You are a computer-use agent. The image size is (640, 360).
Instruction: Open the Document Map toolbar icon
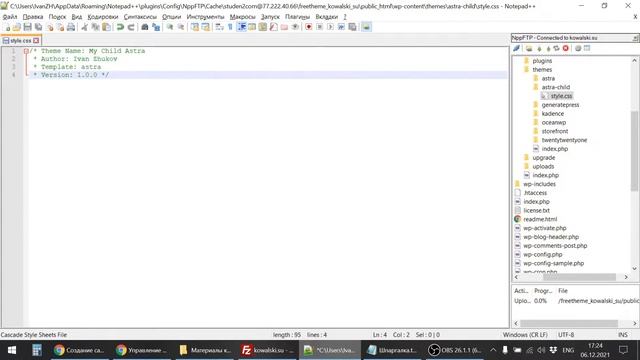click(x=263, y=27)
